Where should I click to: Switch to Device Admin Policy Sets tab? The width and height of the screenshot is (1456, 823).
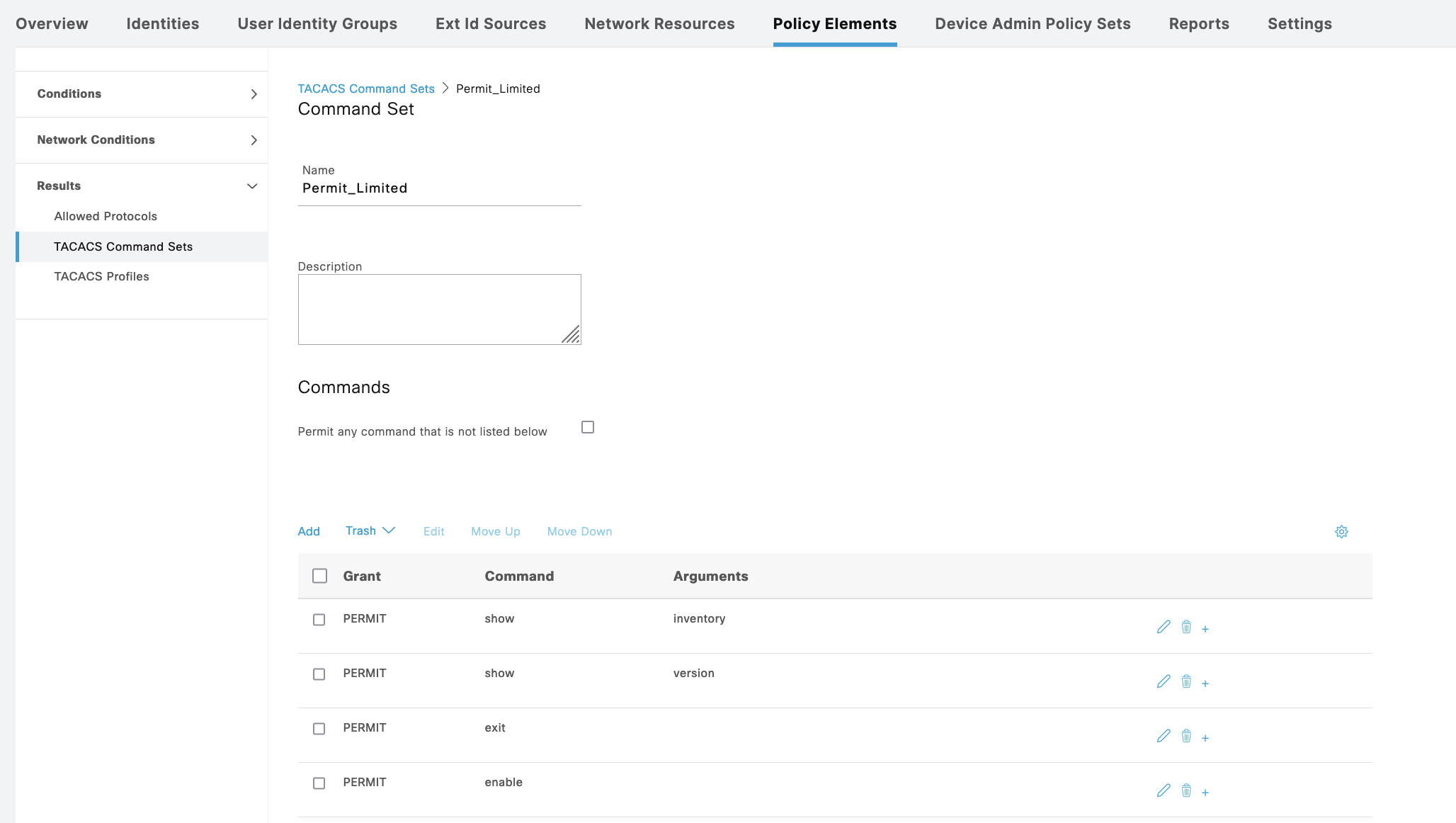tap(1033, 23)
